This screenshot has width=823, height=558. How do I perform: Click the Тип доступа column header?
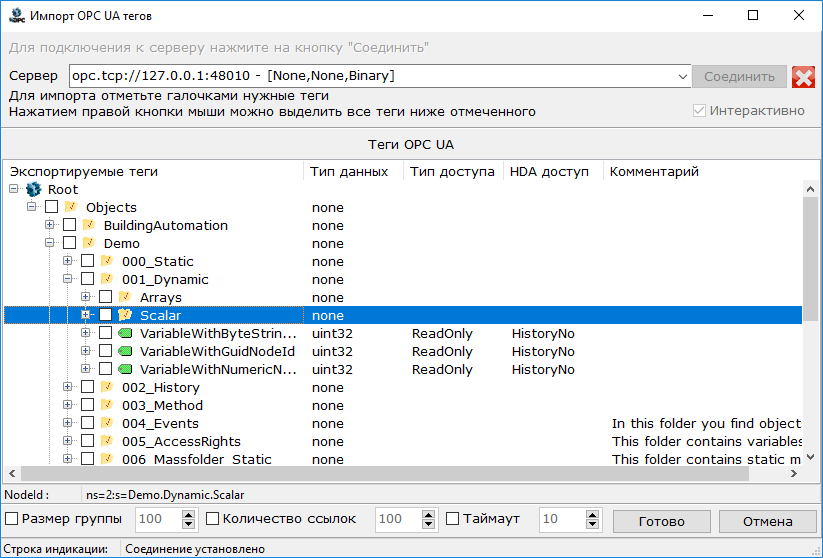(x=453, y=172)
